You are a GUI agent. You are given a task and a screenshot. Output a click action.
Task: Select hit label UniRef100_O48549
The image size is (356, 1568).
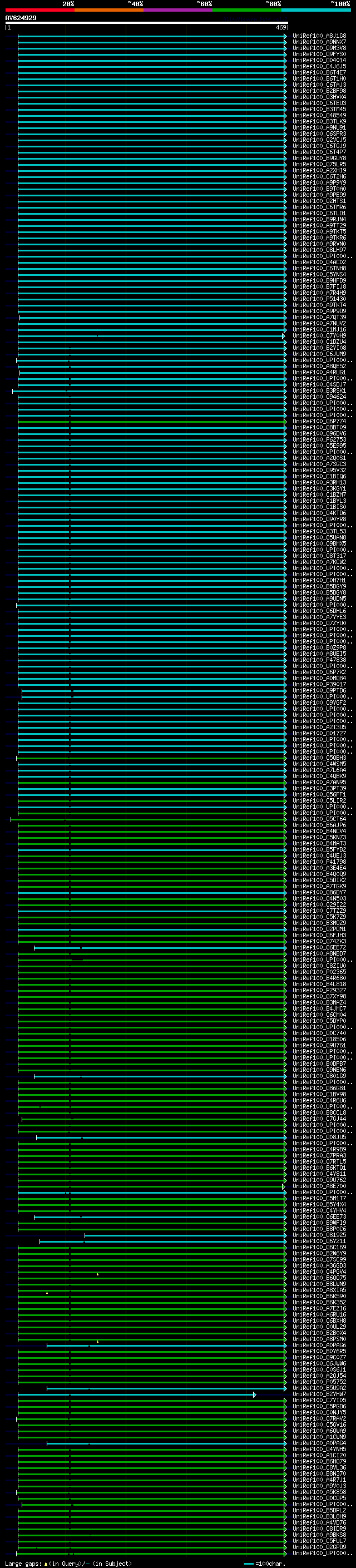coord(319,115)
